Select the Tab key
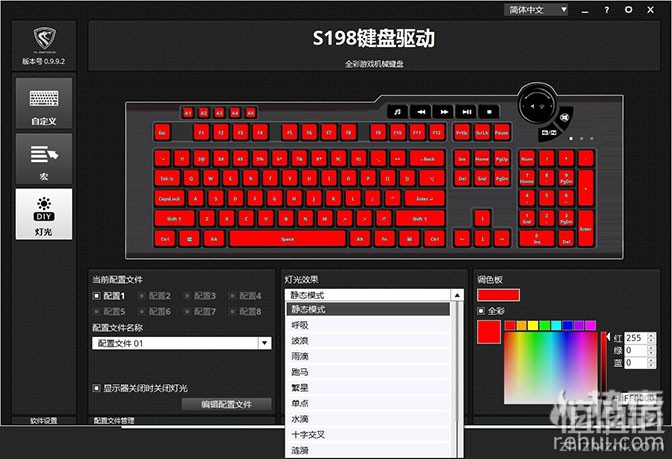The height and width of the screenshot is (459, 672). [167, 178]
